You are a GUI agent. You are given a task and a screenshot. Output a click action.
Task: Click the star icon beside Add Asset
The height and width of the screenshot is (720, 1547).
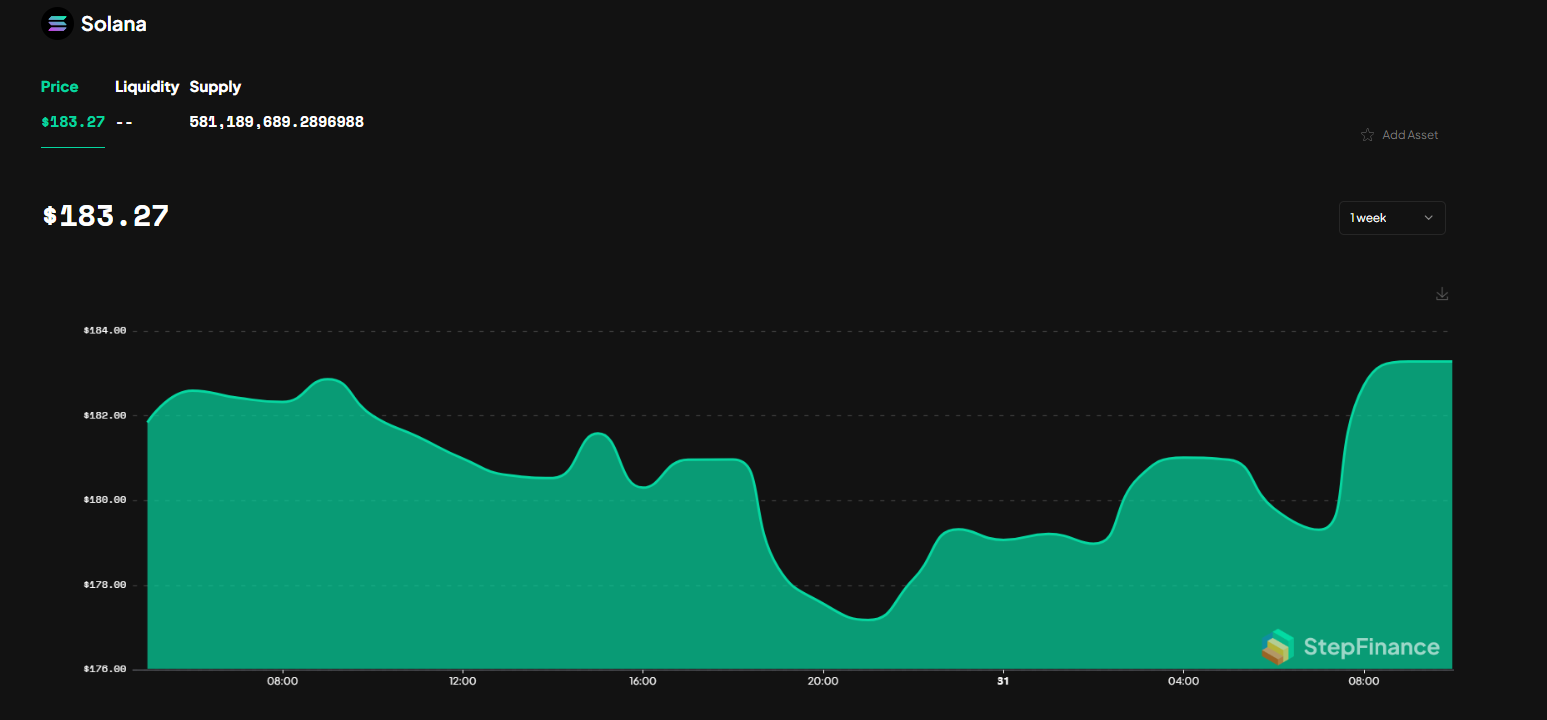coord(1367,135)
